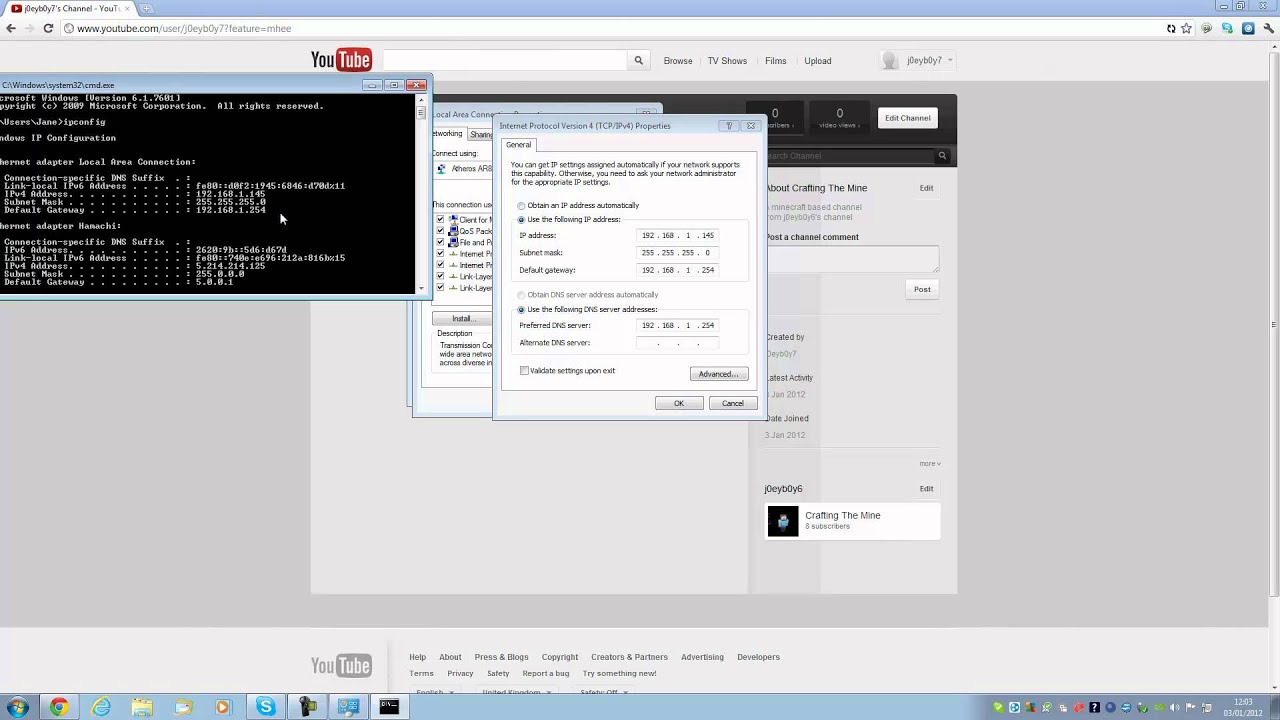This screenshot has height=720, width=1280.
Task: Click the empty Alternate DNS server field
Action: coord(678,343)
